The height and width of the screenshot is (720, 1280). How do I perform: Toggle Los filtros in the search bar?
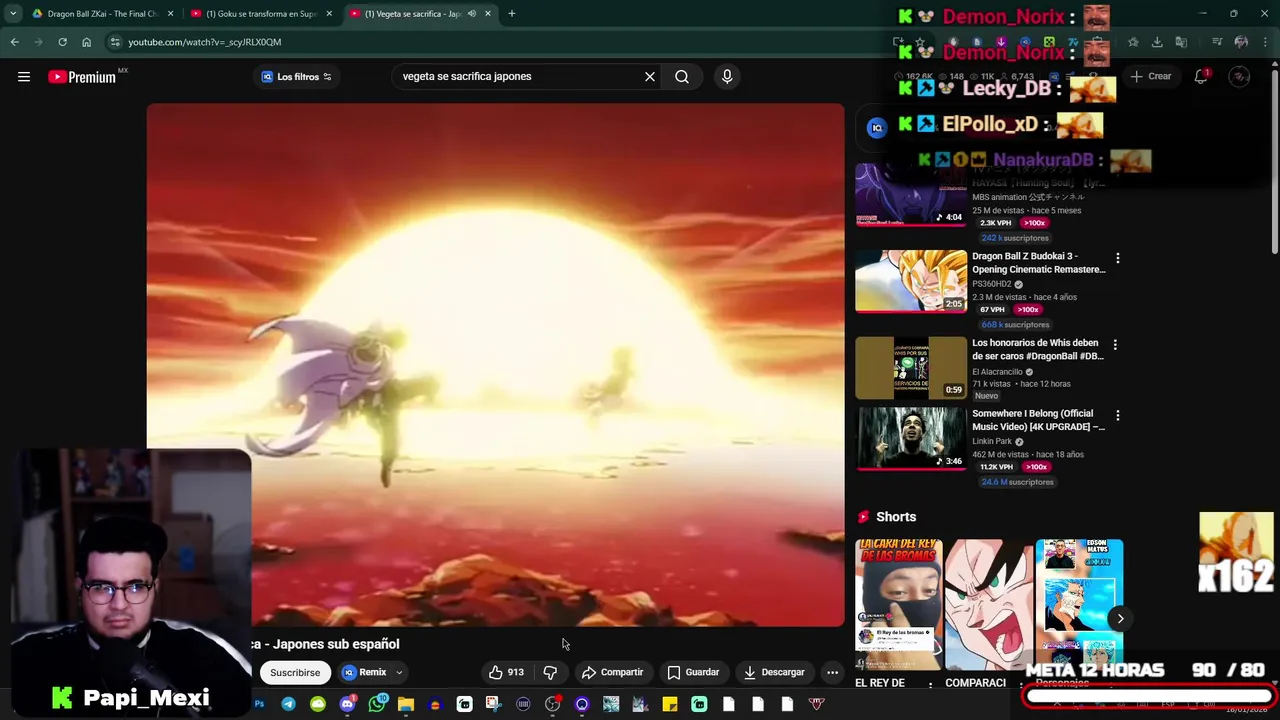pos(296,77)
